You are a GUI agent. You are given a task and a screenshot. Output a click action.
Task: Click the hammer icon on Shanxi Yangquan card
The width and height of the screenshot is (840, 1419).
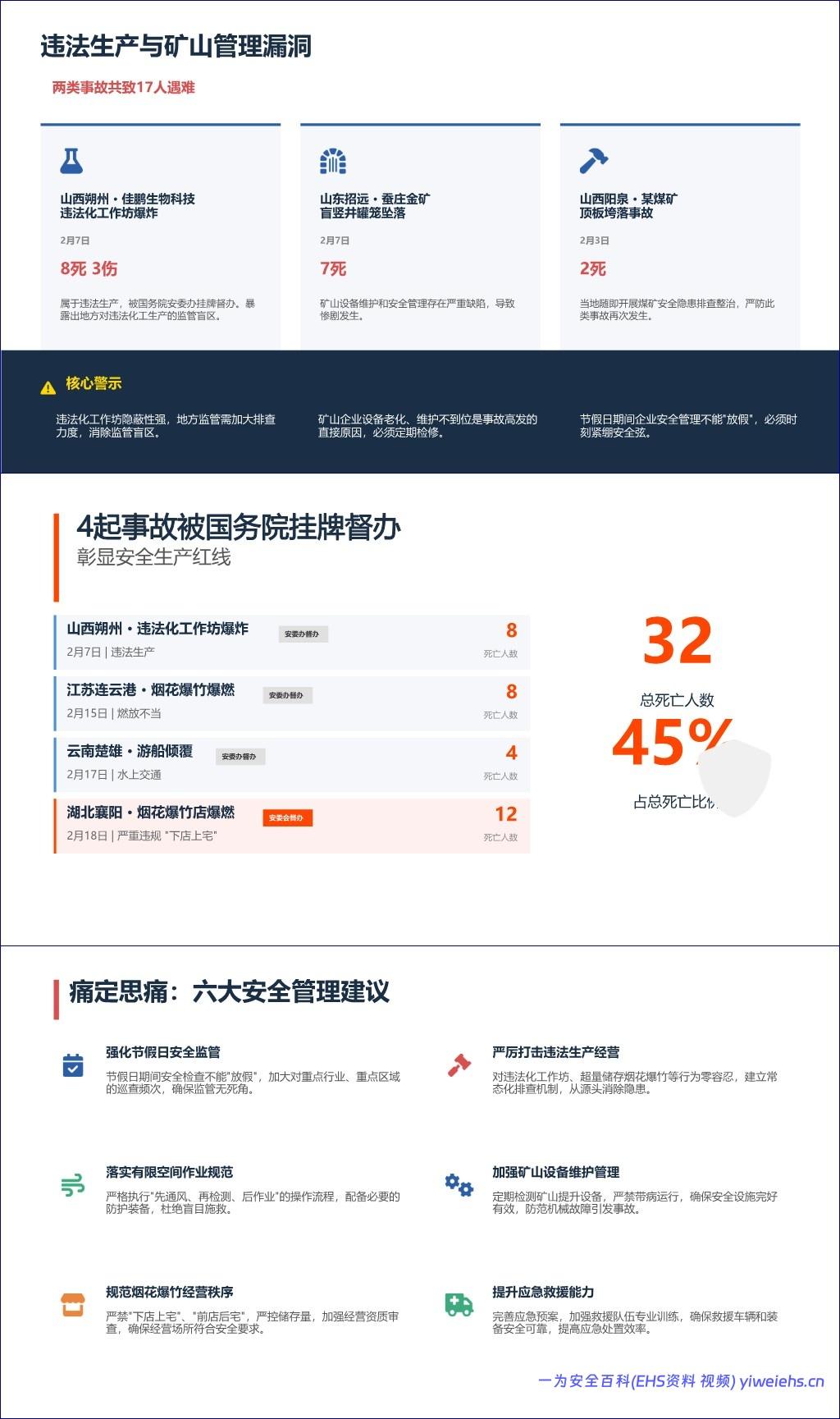(593, 161)
